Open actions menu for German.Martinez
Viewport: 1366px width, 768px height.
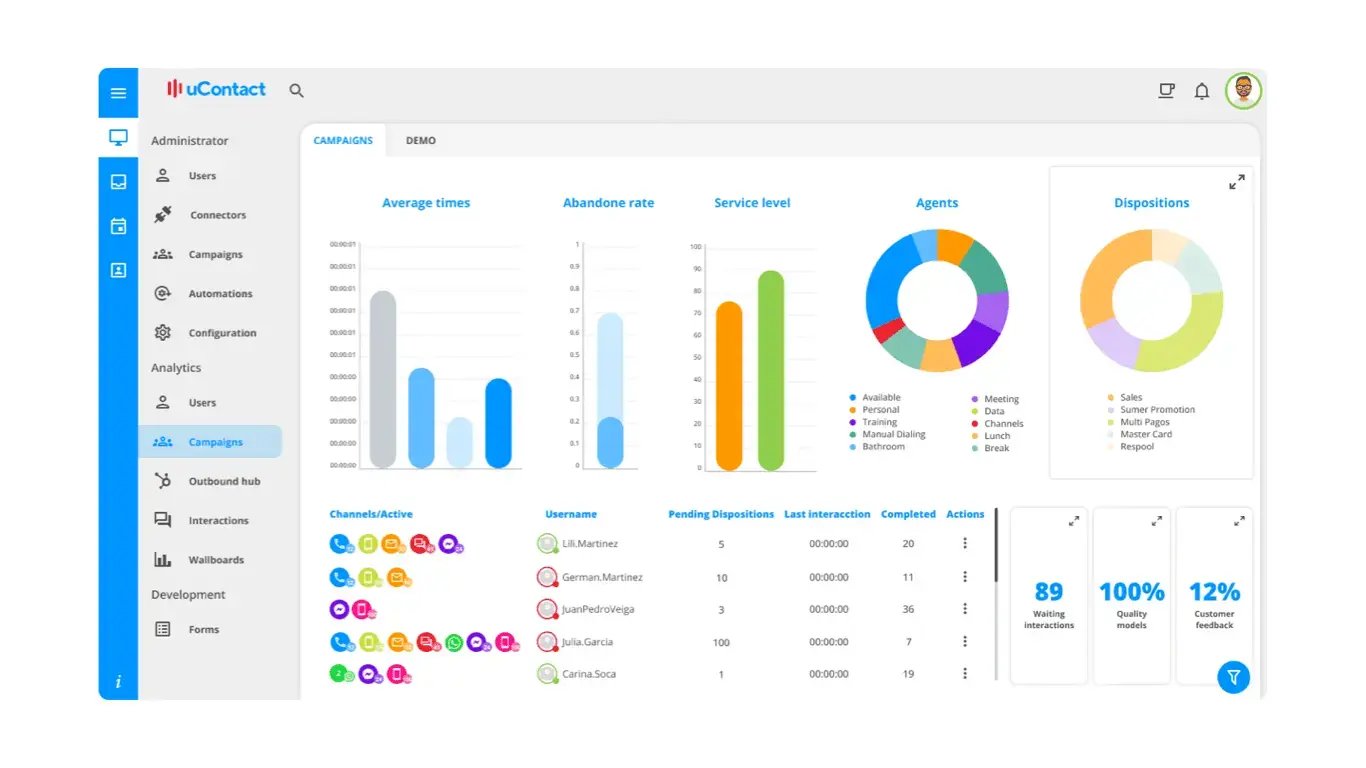[x=965, y=577]
